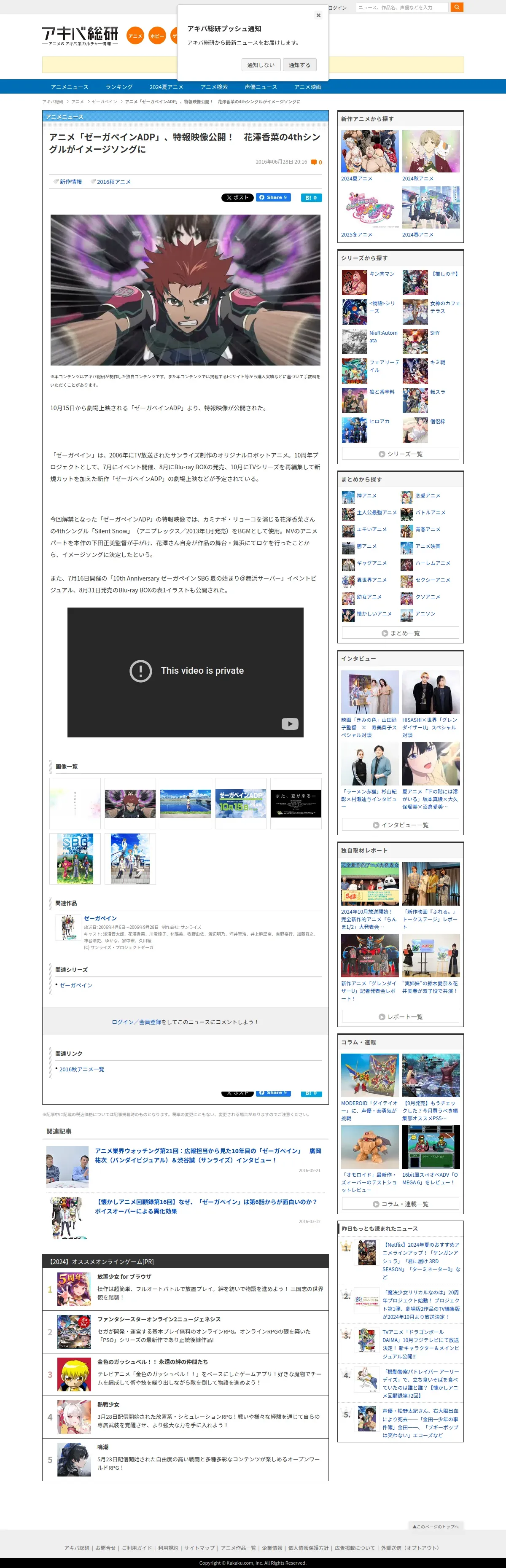
Task: Select the orange ホビー circle icon
Action: coord(157,36)
